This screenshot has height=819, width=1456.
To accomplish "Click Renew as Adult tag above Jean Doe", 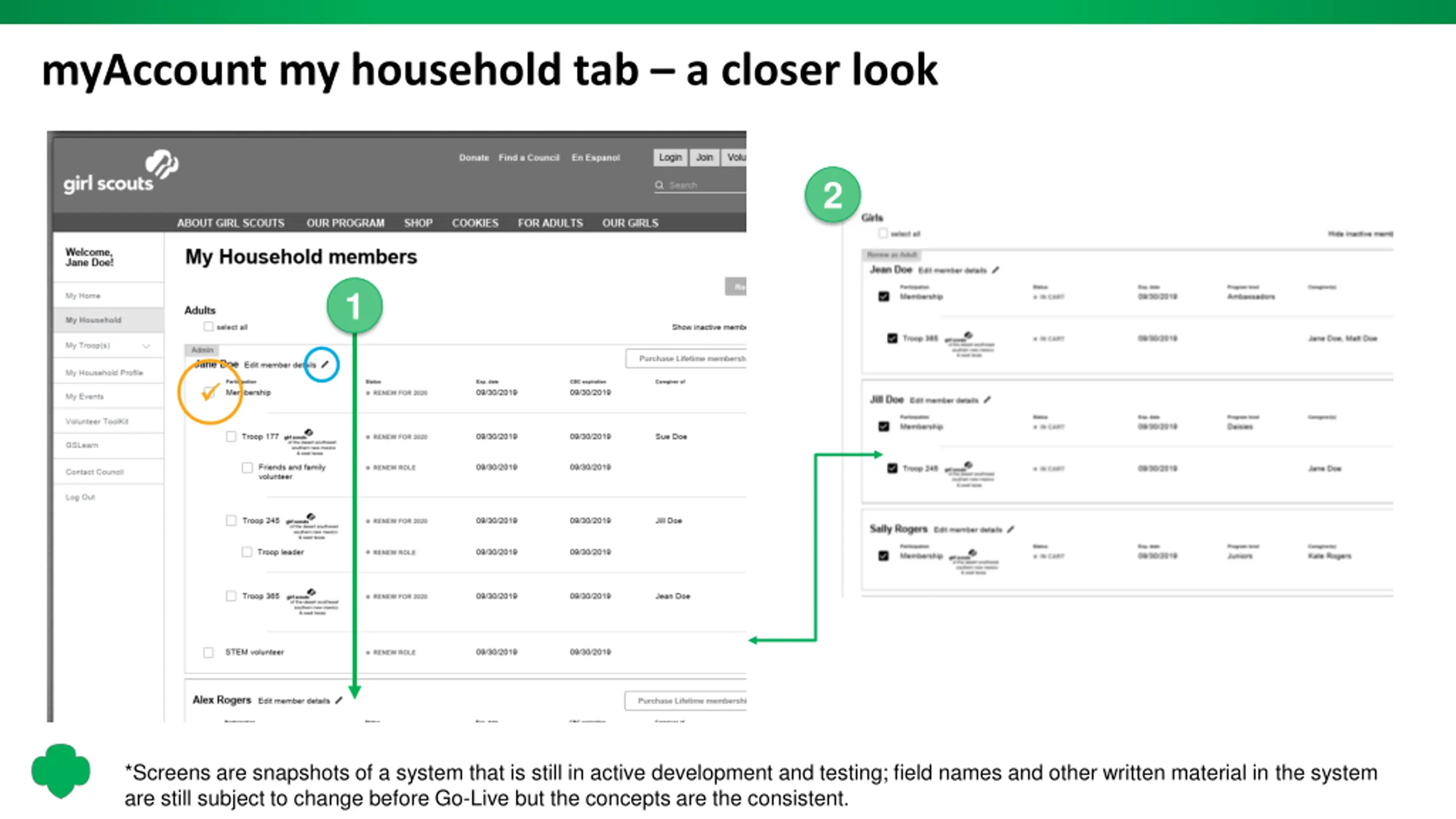I will tap(891, 255).
